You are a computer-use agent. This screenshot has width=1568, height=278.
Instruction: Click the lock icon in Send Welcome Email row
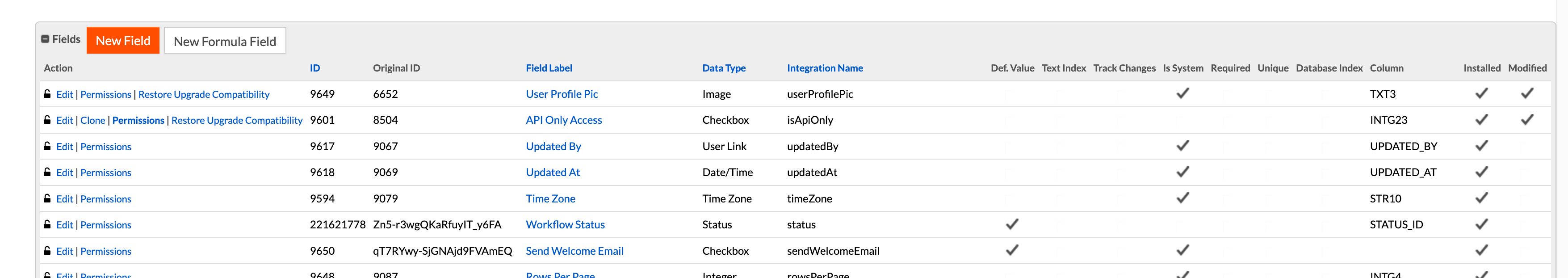pyautogui.click(x=47, y=251)
